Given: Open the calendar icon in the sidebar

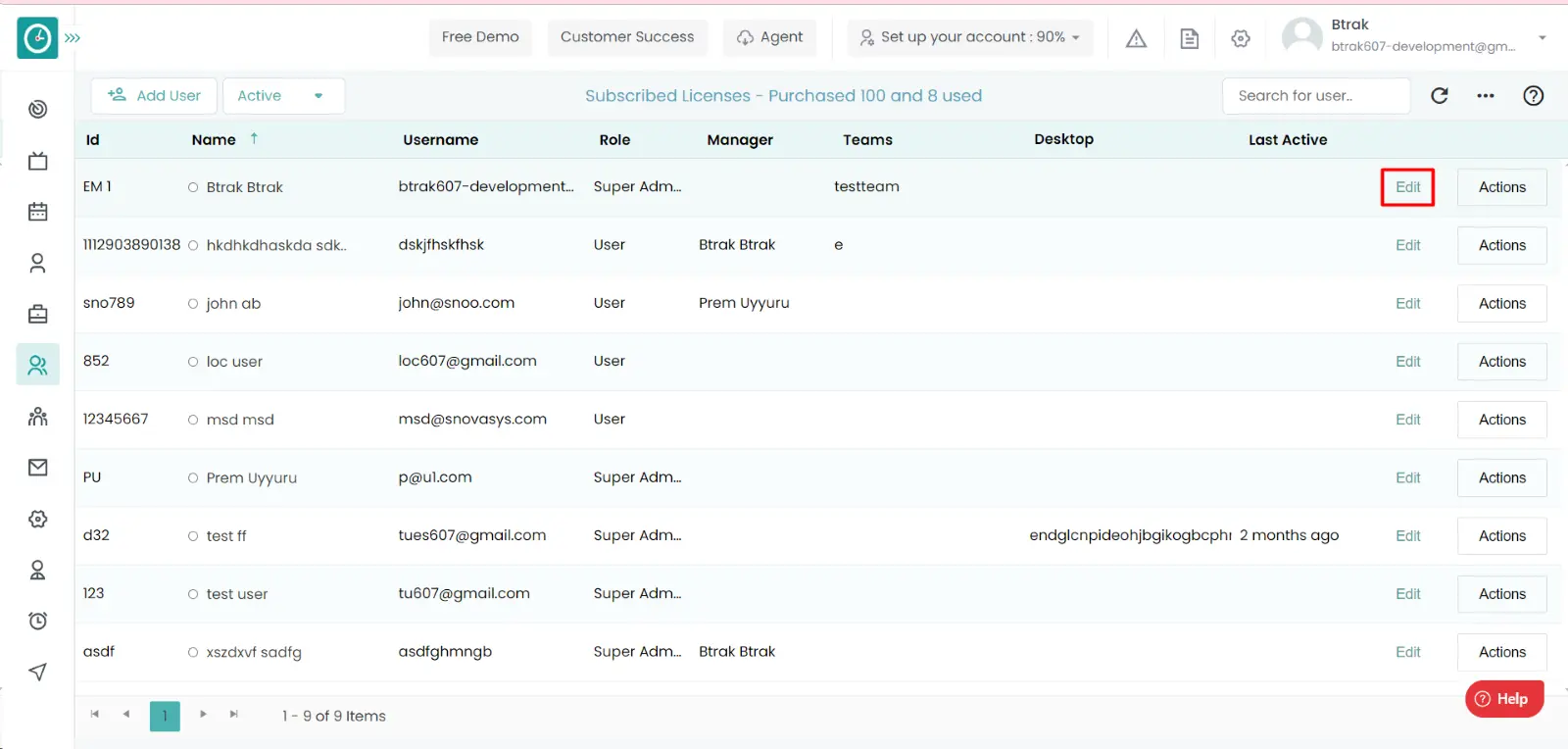Looking at the screenshot, I should tap(37, 212).
